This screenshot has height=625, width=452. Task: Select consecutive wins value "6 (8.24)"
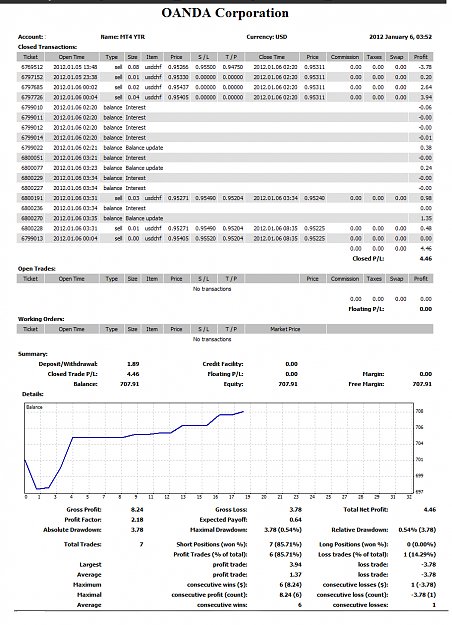point(290,585)
